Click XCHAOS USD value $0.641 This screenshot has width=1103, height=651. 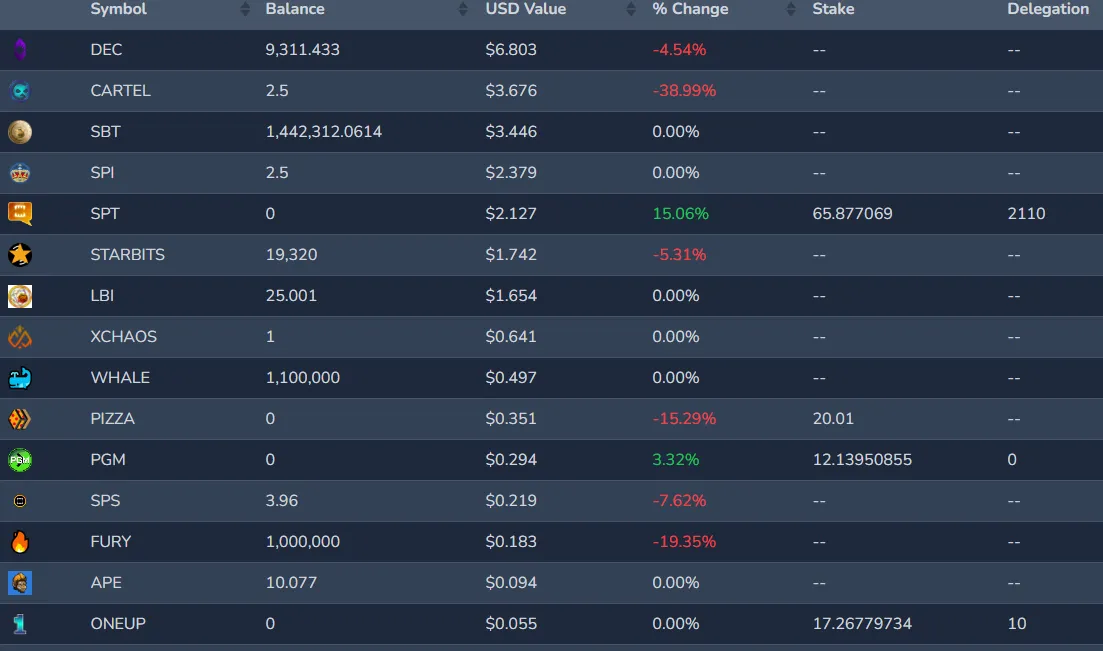(x=511, y=337)
